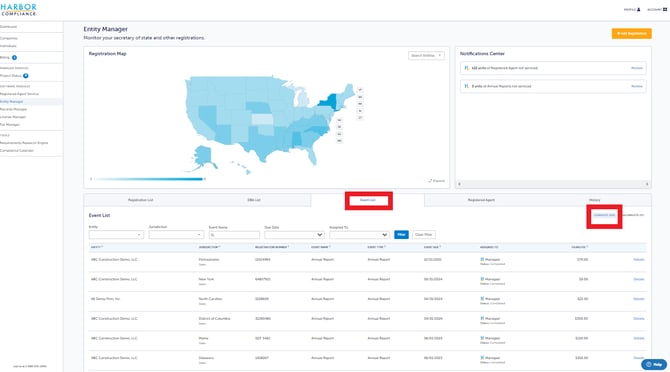
Task: Open the Jurisdiction filter dropdown
Action: (176, 234)
